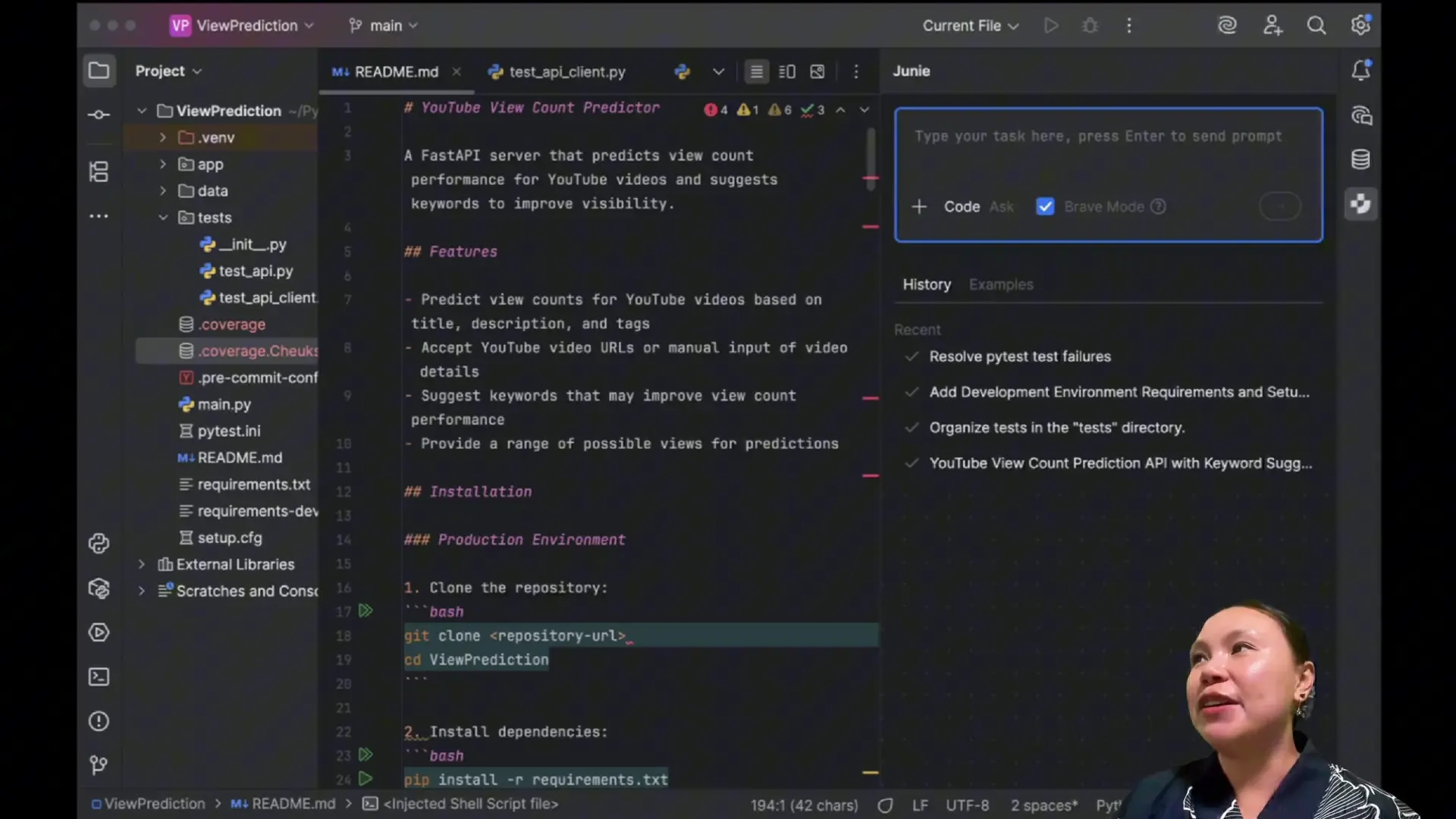
Task: Expand the .venv folder
Action: pyautogui.click(x=162, y=137)
